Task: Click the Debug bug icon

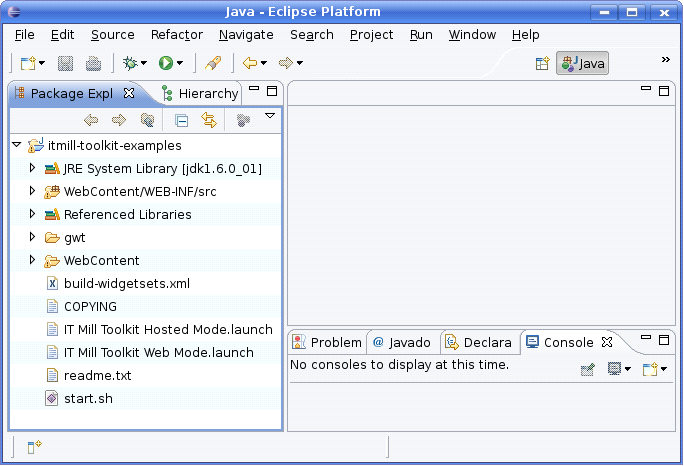Action: tap(130, 63)
